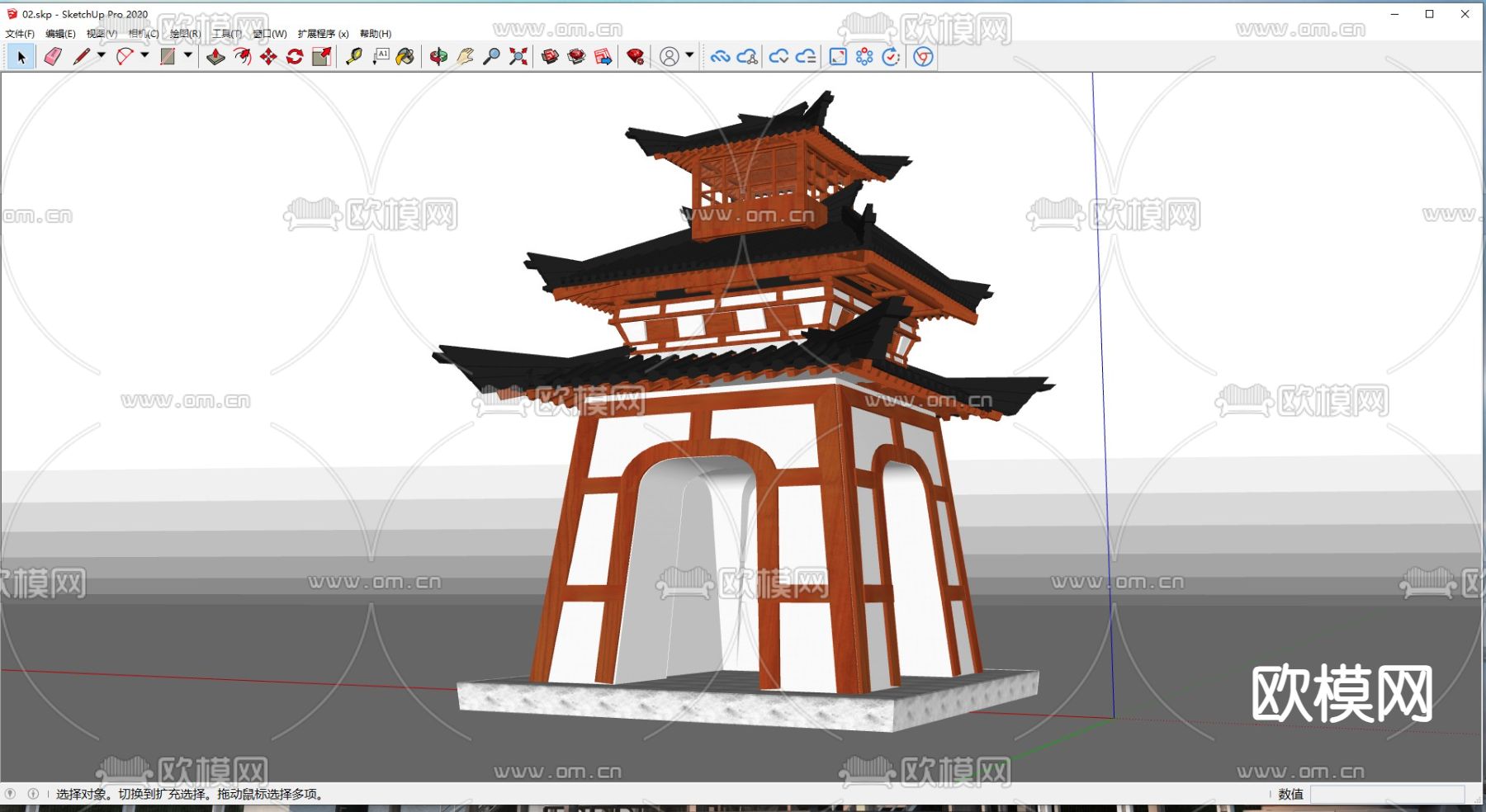Activate the Paint Bucket tool

[405, 56]
